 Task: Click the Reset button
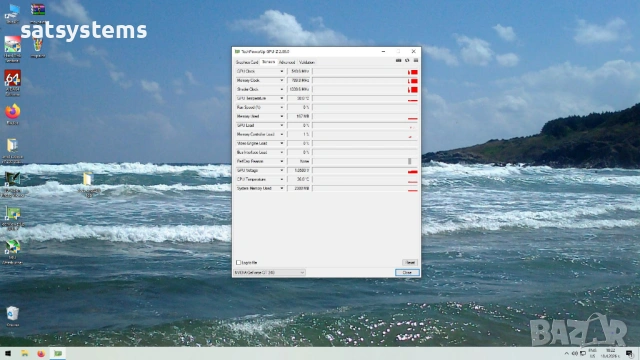tap(410, 262)
